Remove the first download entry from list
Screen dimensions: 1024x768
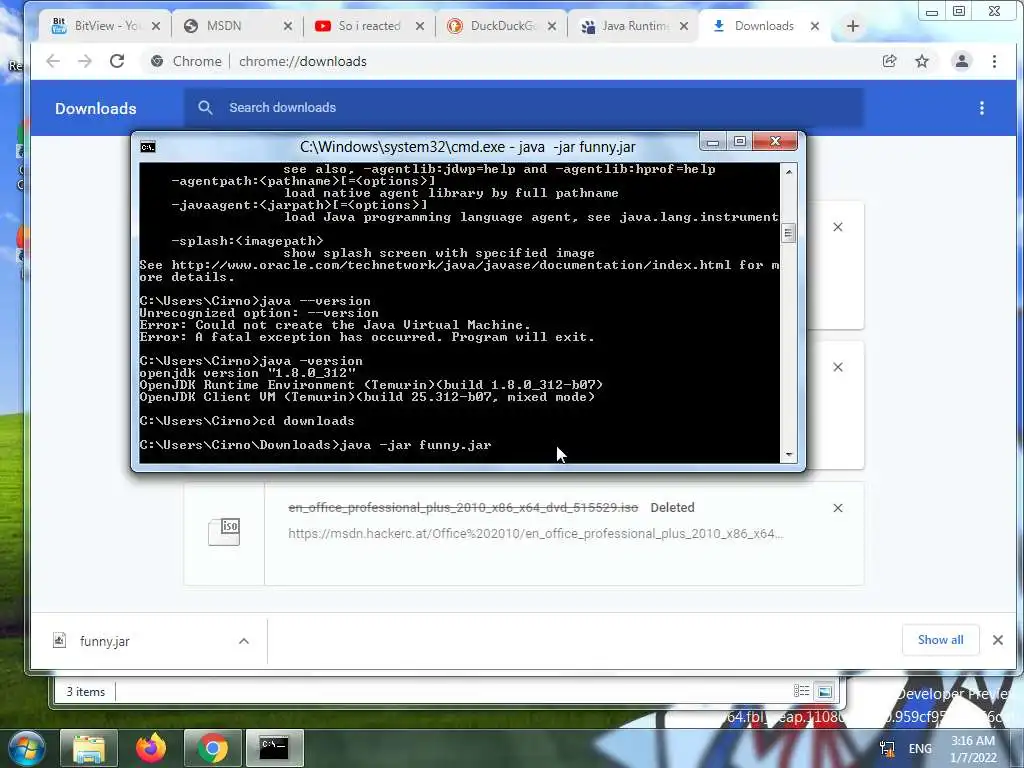click(x=838, y=227)
